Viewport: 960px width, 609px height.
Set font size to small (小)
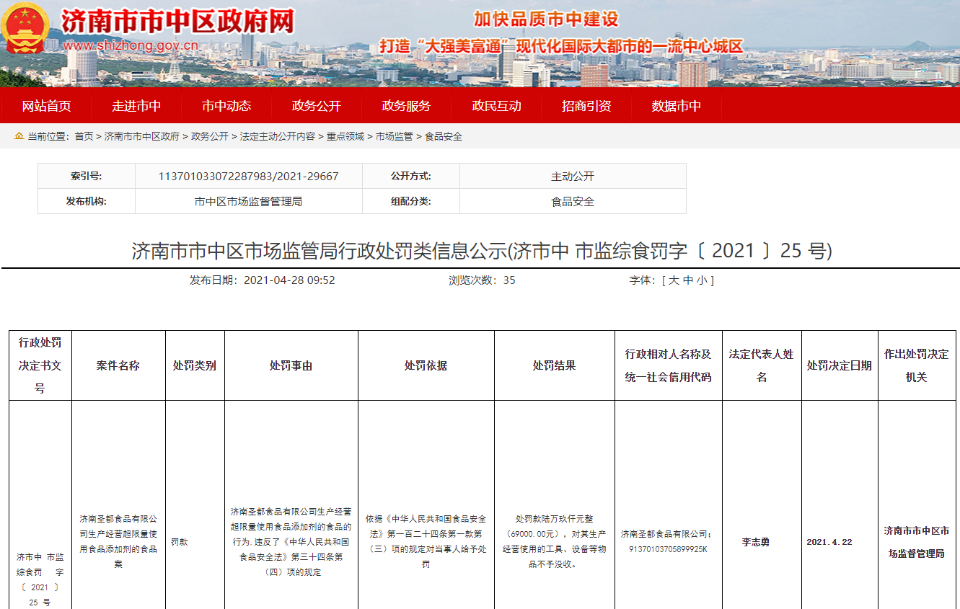703,280
